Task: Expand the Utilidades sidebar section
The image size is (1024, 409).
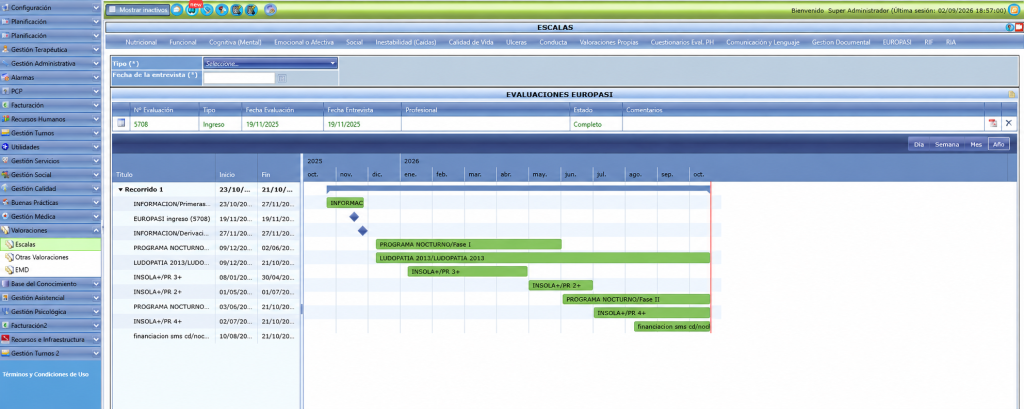Action: click(x=51, y=147)
